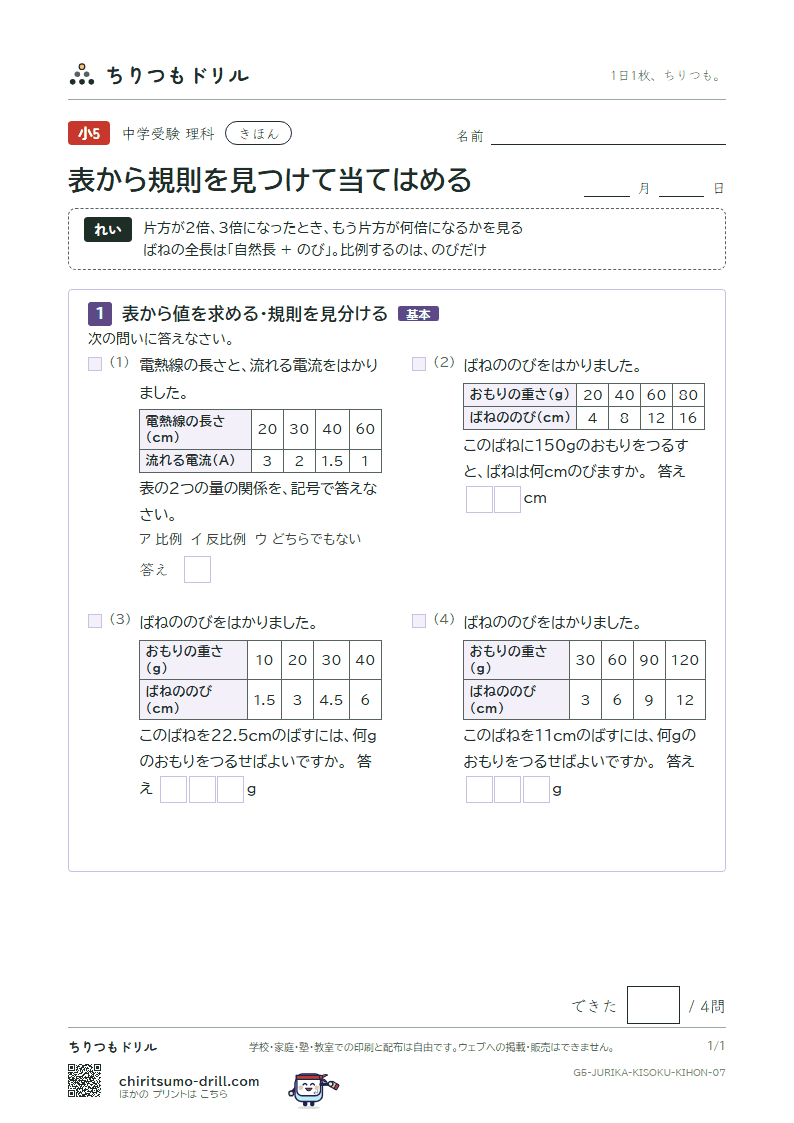Click the 流れる電流(A) row header
The image size is (794, 1123).
(195, 461)
